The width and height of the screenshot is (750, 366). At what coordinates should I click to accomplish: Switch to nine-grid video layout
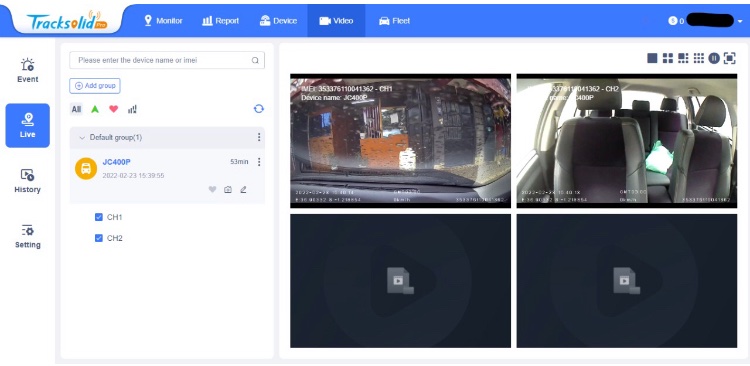pos(699,58)
